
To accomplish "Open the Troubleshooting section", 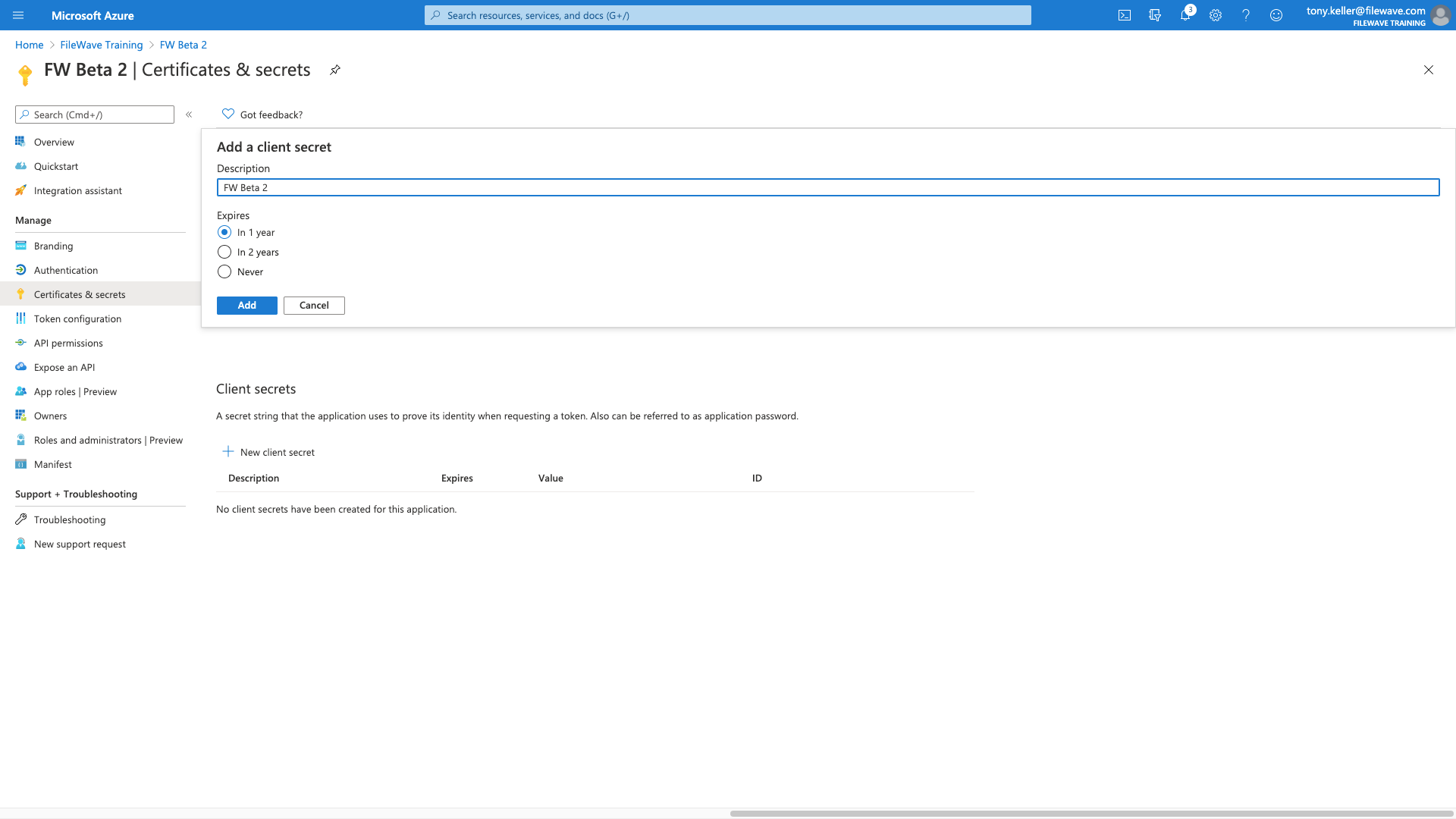I will pos(69,519).
